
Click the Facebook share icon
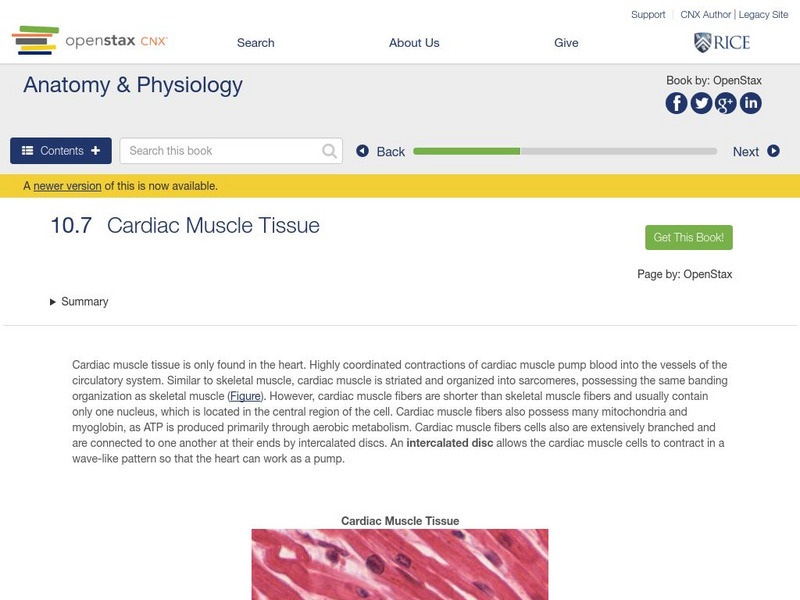677,103
